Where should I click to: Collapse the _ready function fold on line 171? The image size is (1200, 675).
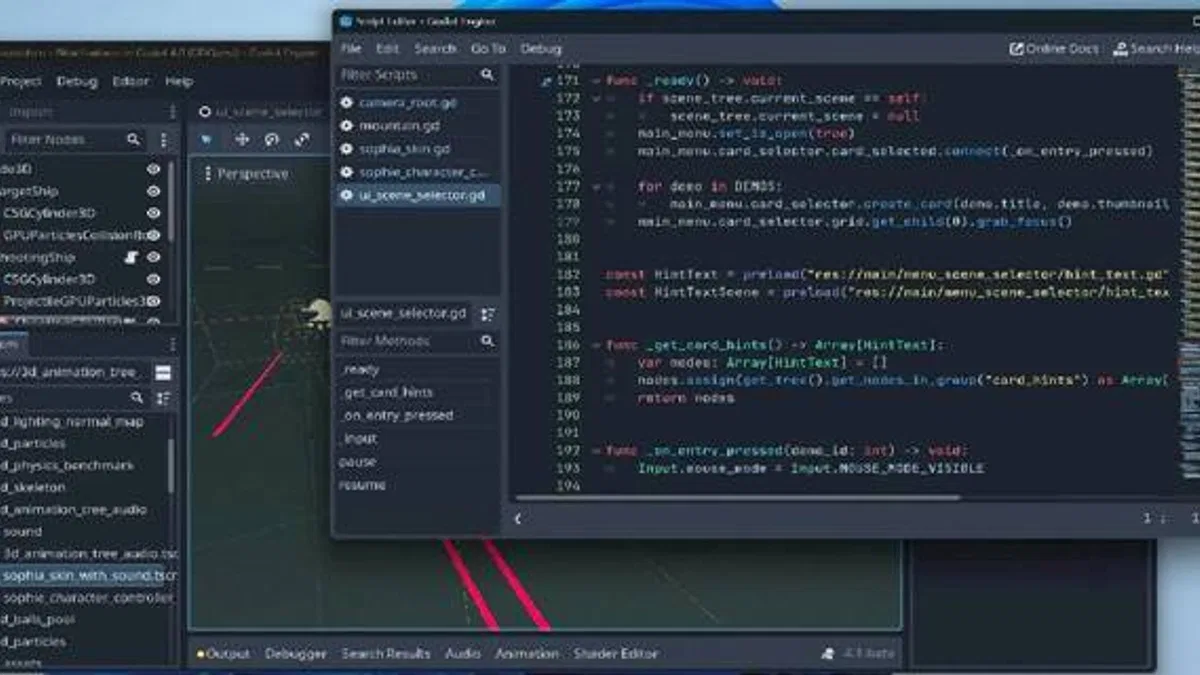point(596,81)
